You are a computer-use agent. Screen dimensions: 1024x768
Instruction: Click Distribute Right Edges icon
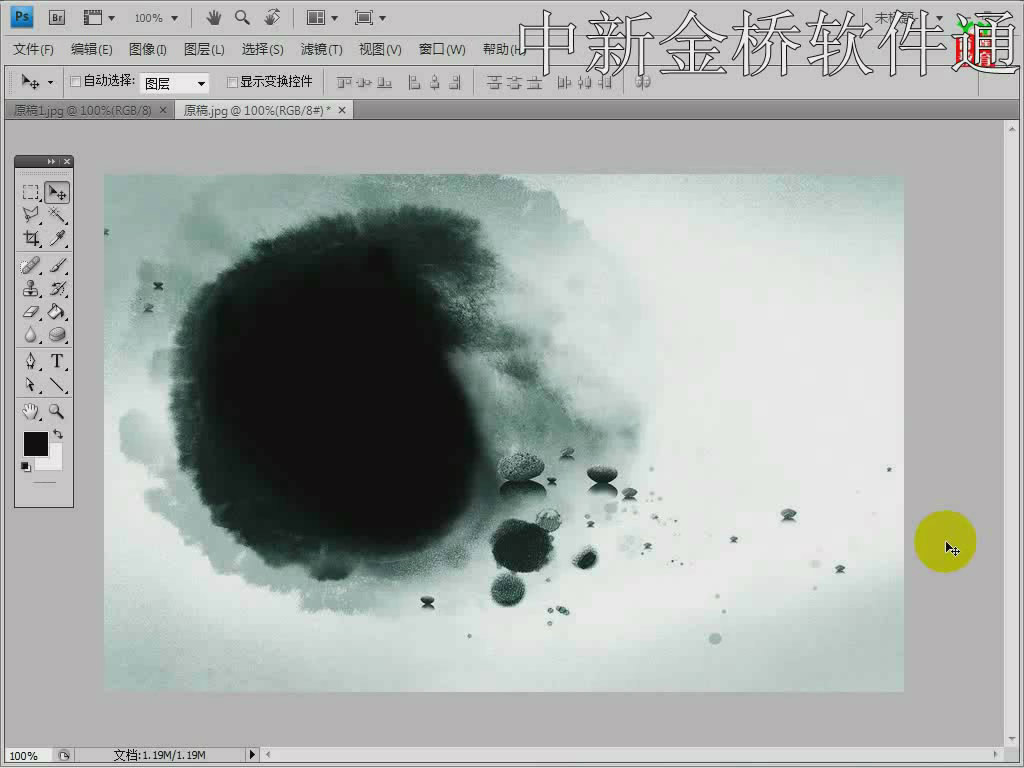(x=605, y=83)
